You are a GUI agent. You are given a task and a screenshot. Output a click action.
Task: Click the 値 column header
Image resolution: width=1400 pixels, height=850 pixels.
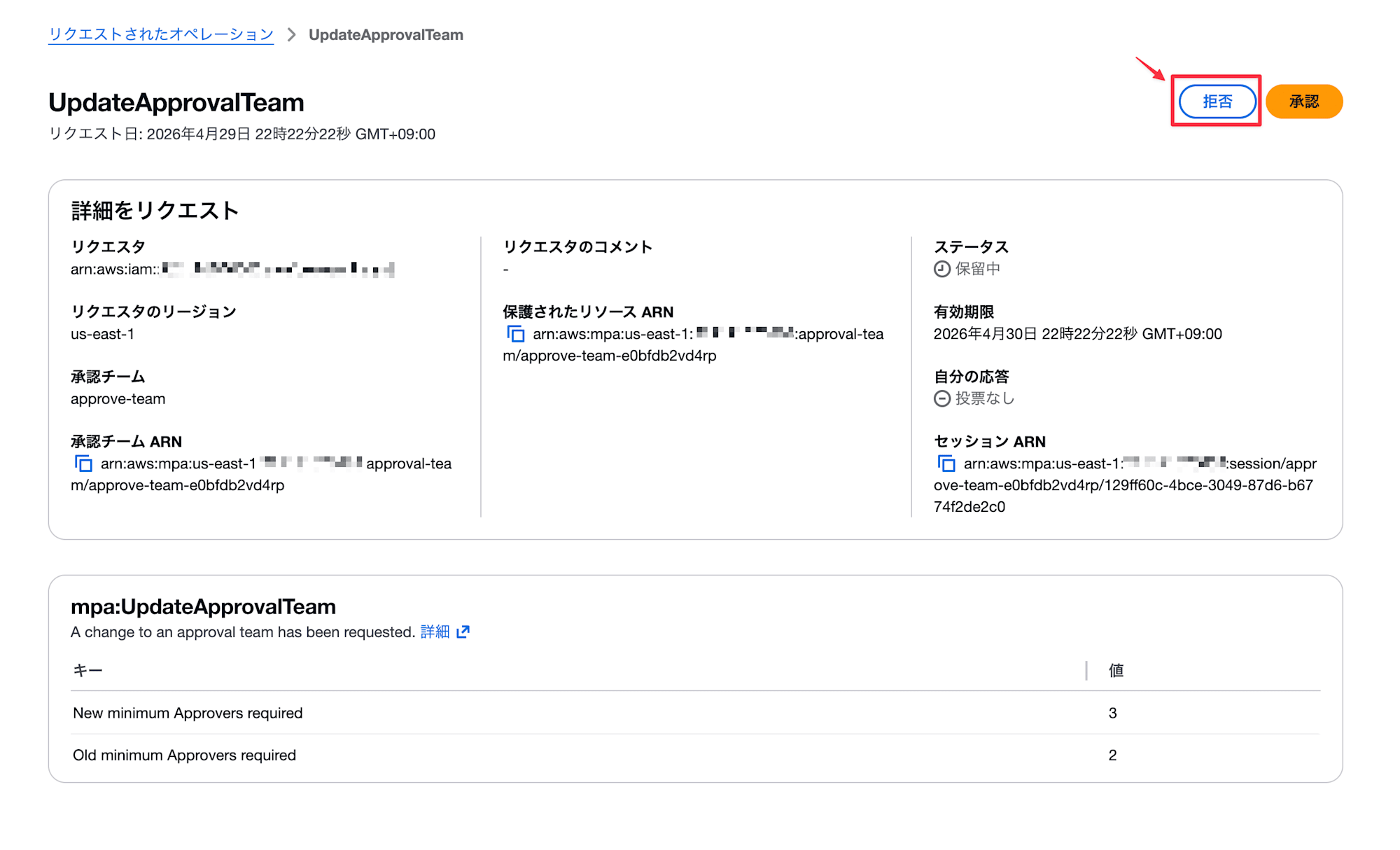1115,670
